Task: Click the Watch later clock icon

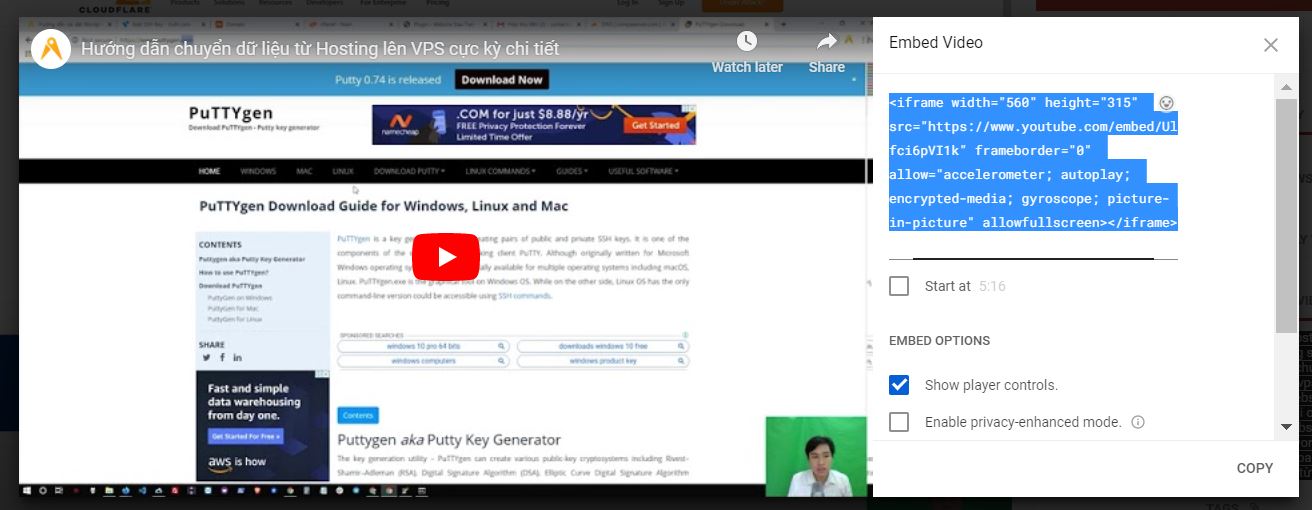Action: [747, 41]
